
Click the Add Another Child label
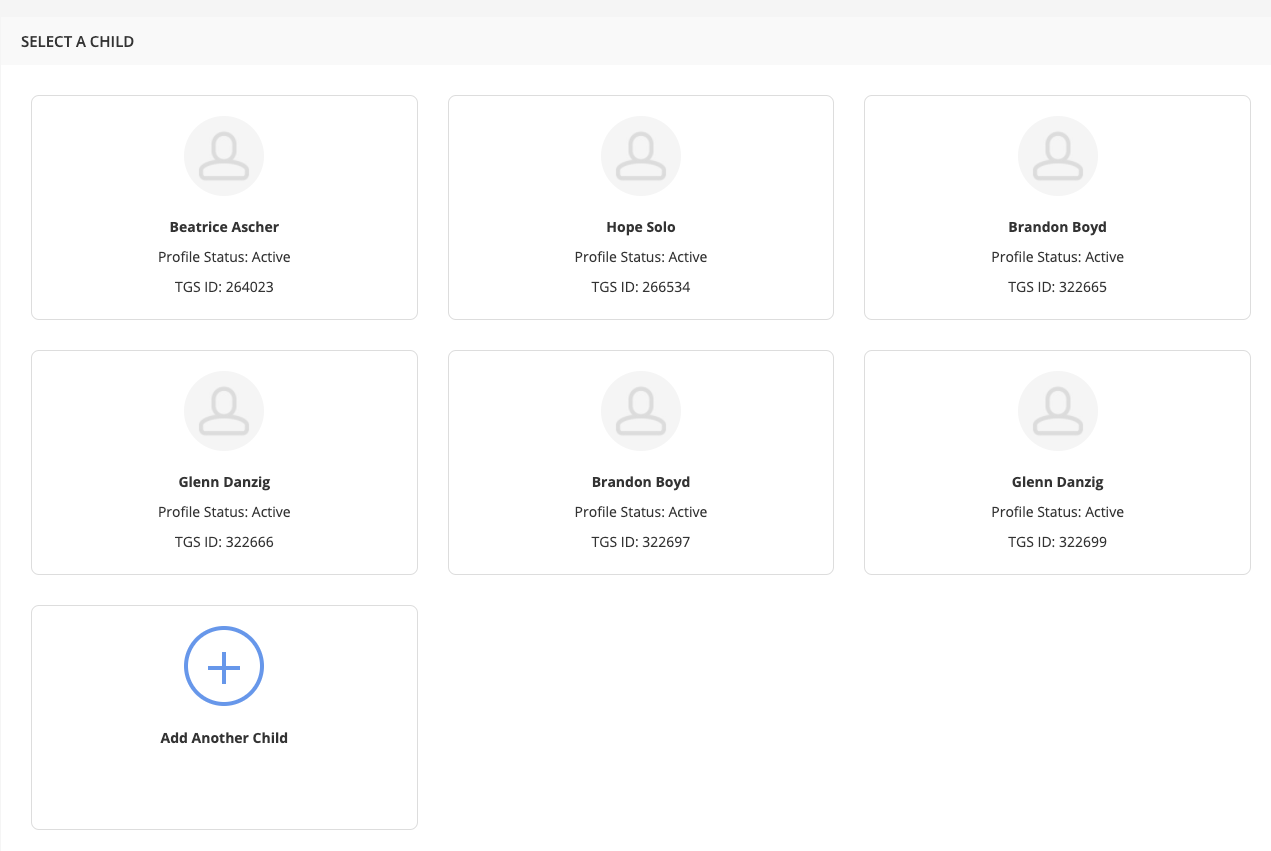224,738
